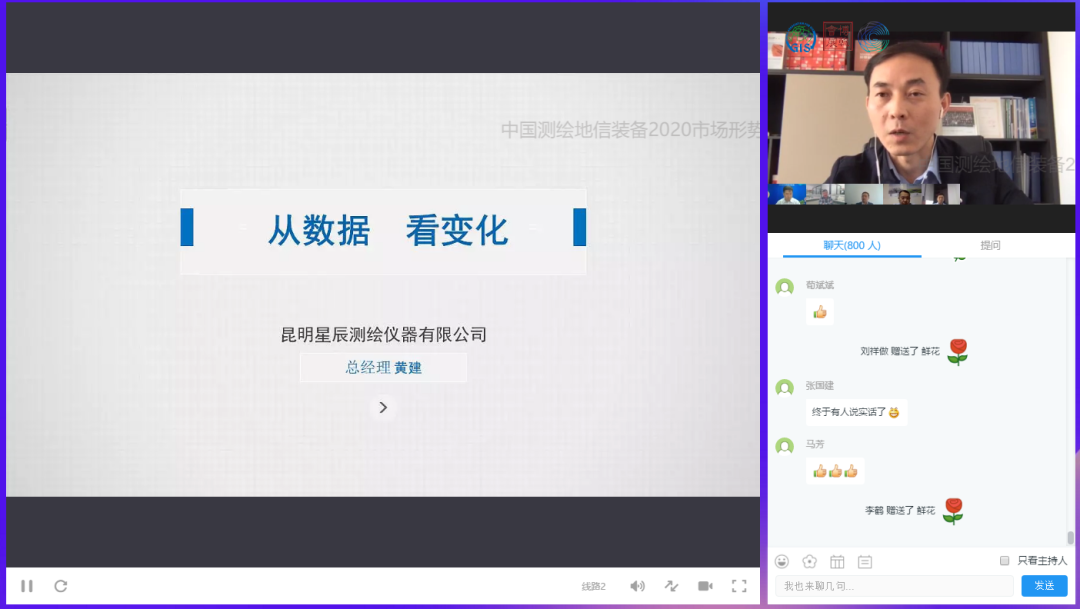Switch to the 聊天(800 人) tab
The height and width of the screenshot is (609, 1080).
tap(851, 245)
